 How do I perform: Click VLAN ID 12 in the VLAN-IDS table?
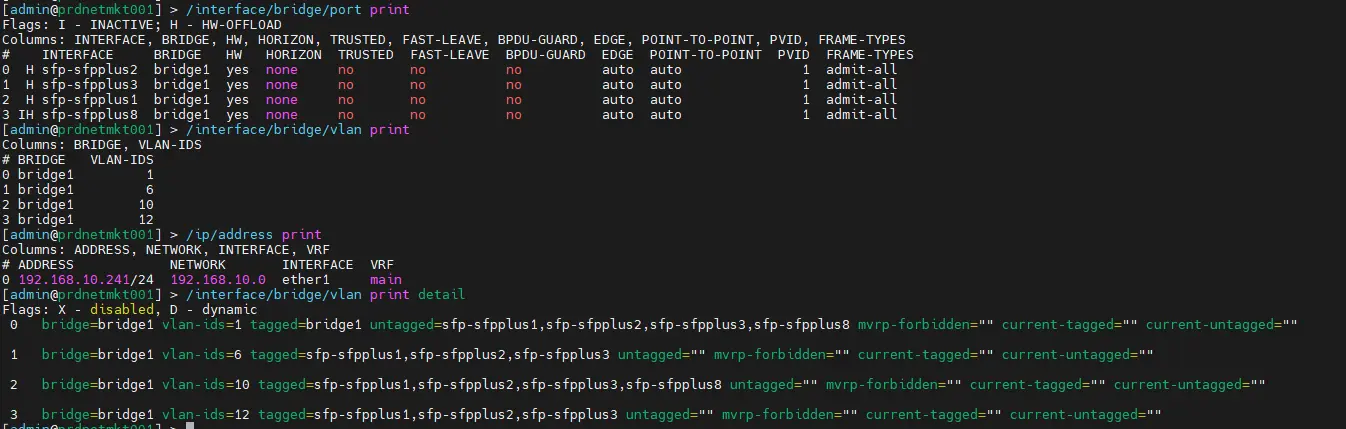coord(145,220)
